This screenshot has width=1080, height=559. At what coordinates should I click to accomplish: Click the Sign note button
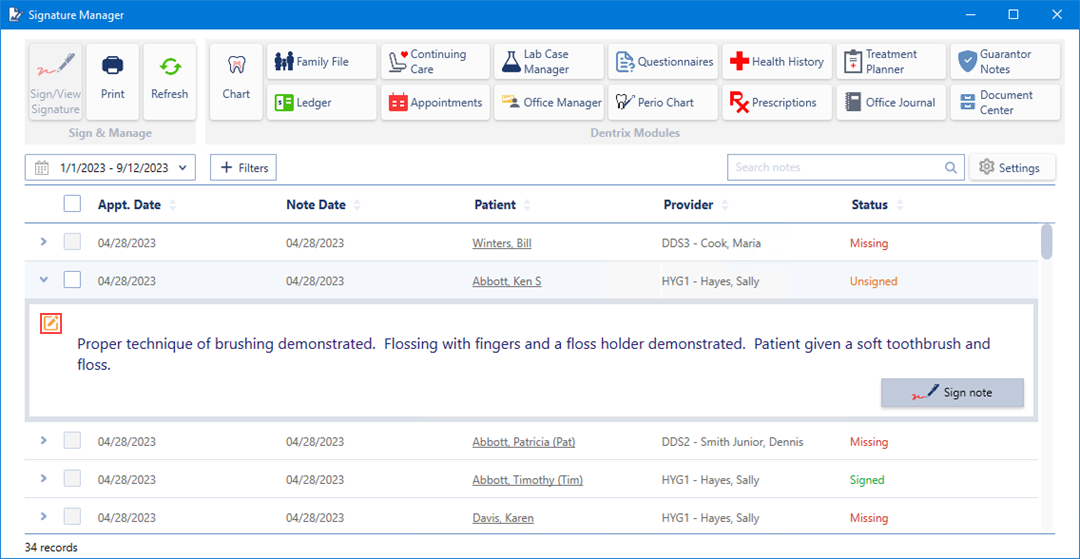pos(952,393)
